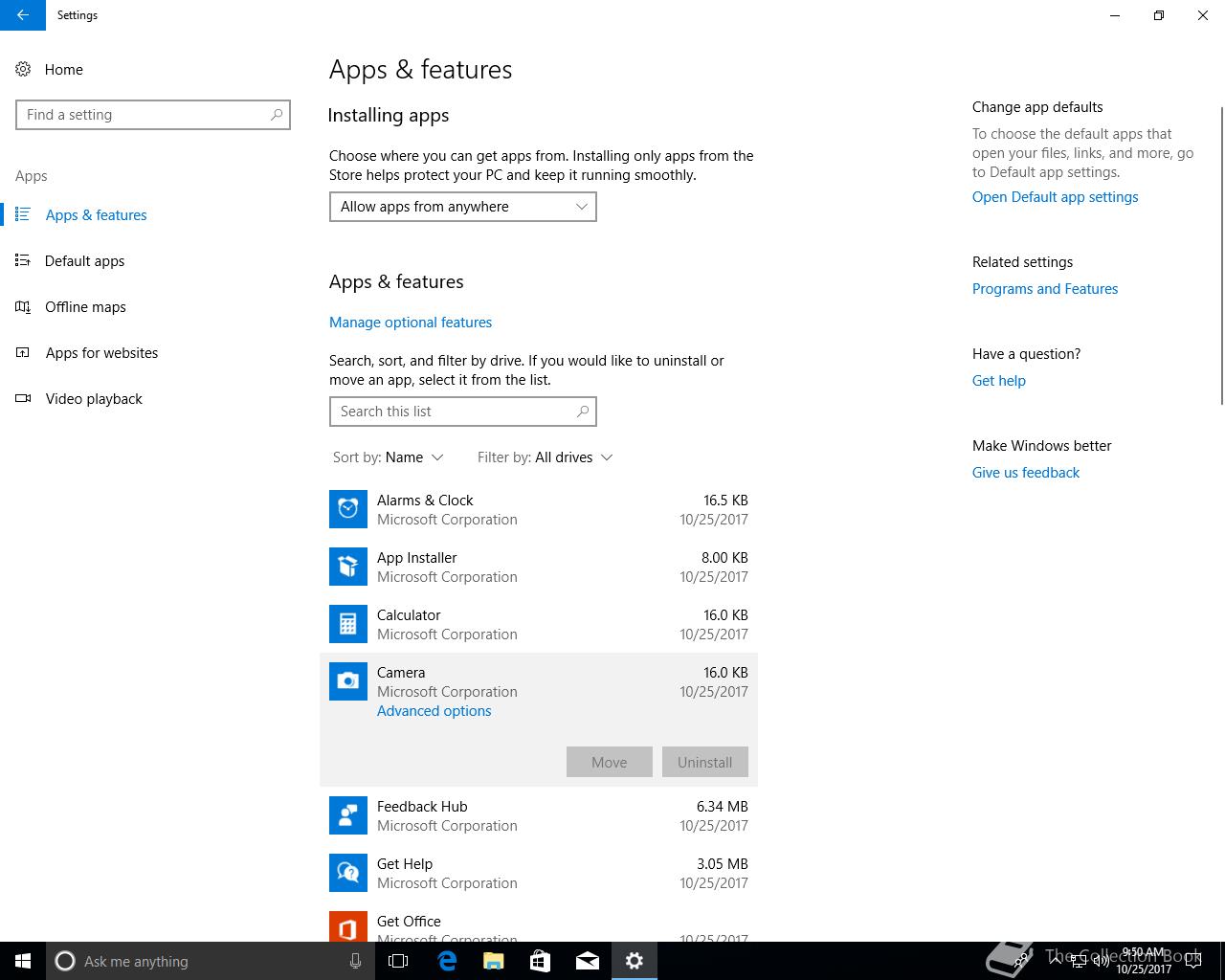Open the Allow apps from anywhere dropdown
The width and height of the screenshot is (1225, 980).
[x=463, y=207]
